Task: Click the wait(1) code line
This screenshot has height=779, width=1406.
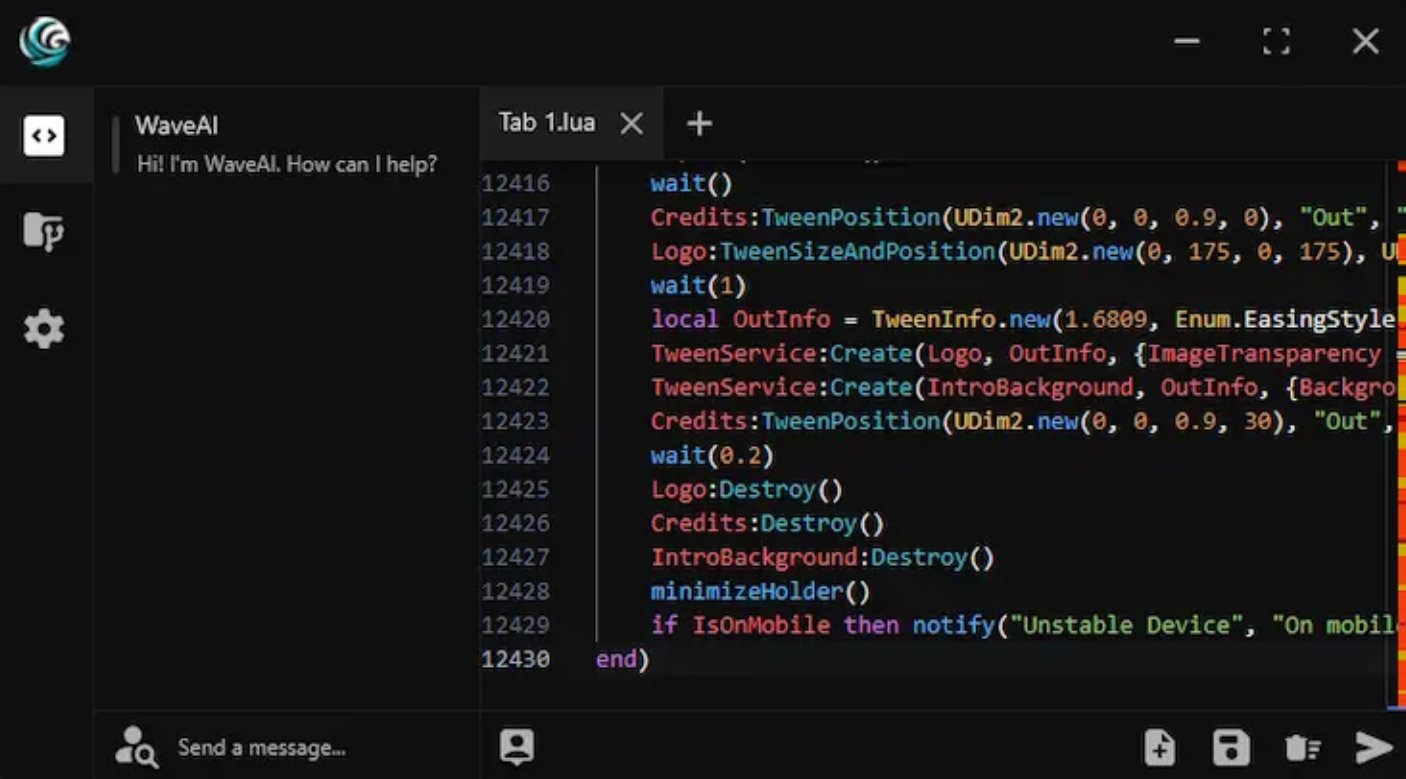Action: pos(699,285)
